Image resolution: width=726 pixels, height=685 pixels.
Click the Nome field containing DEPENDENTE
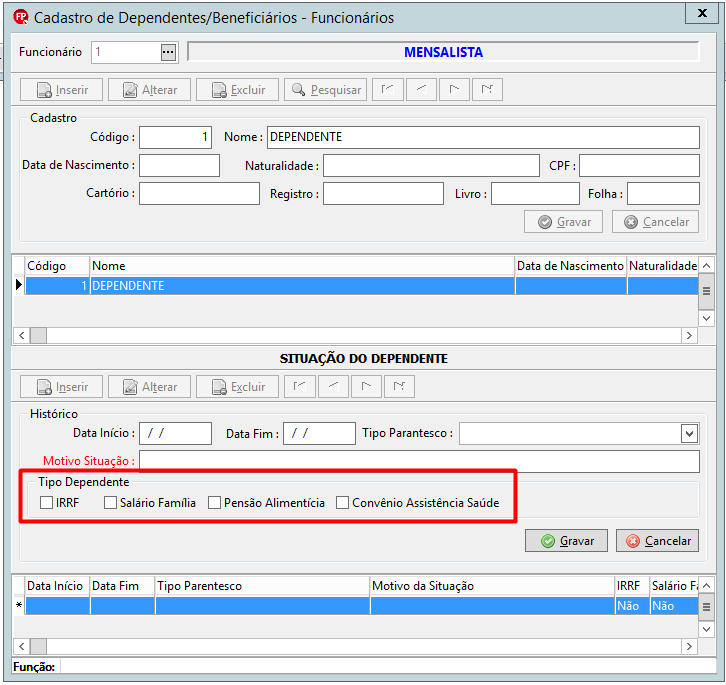click(x=483, y=138)
